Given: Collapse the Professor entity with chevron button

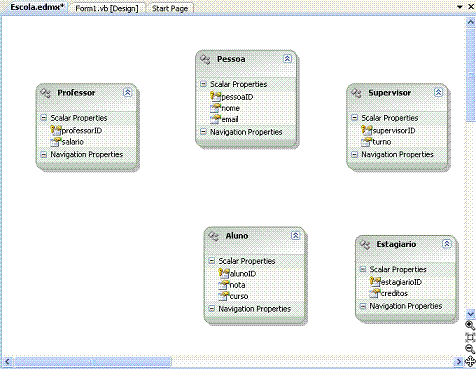Looking at the screenshot, I should pyautogui.click(x=127, y=92).
